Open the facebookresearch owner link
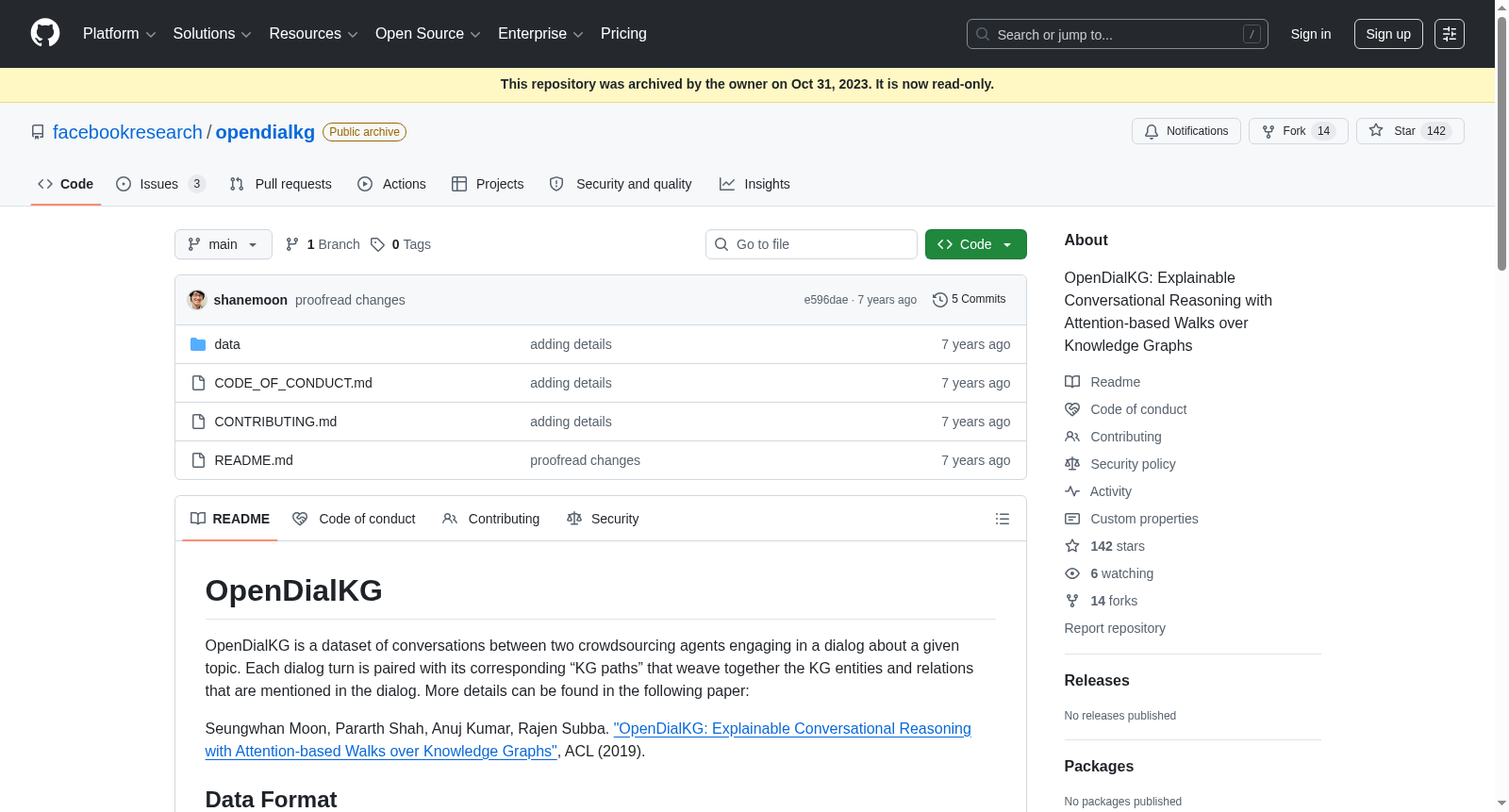1509x812 pixels. tap(127, 132)
